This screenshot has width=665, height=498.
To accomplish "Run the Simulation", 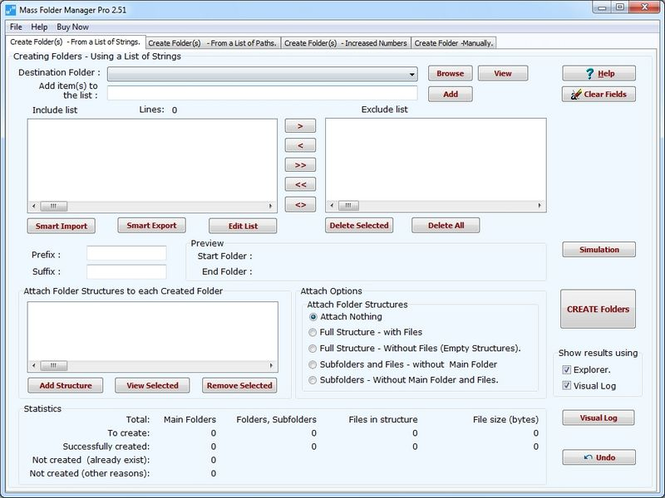I will click(x=598, y=249).
